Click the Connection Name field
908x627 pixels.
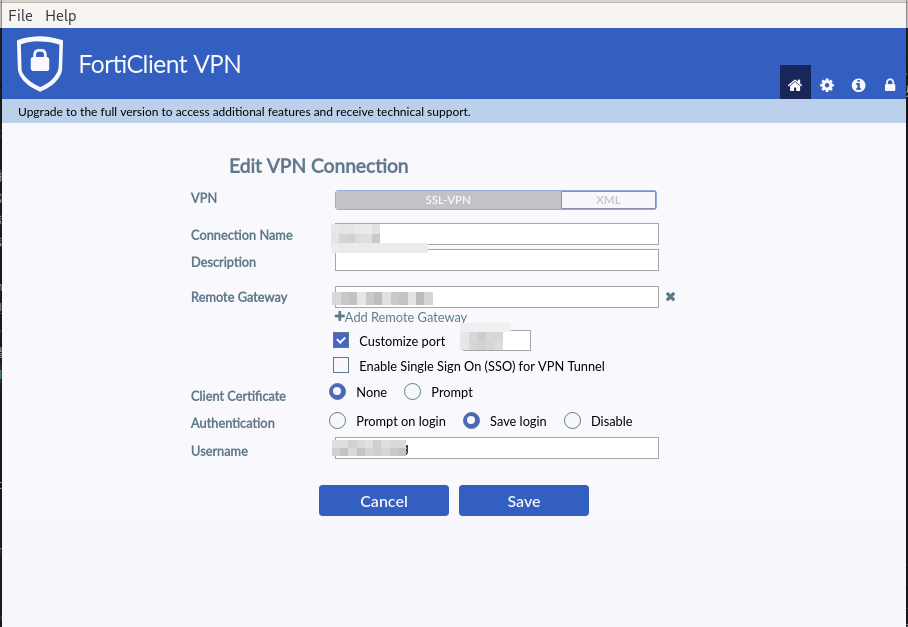pos(497,234)
